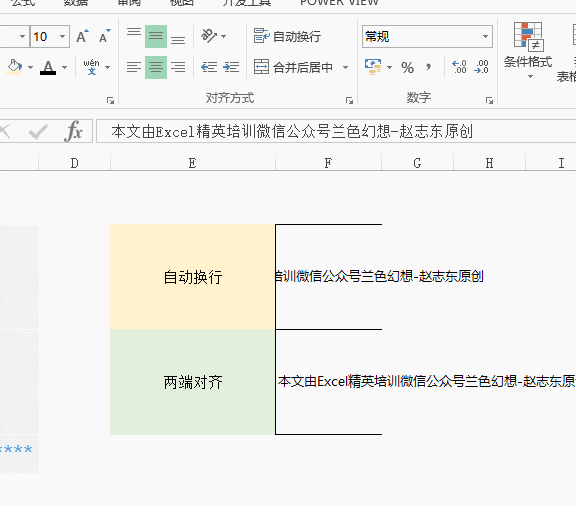Expand Fill Color dropdown arrow
The width and height of the screenshot is (576, 506).
pyautogui.click(x=30, y=67)
